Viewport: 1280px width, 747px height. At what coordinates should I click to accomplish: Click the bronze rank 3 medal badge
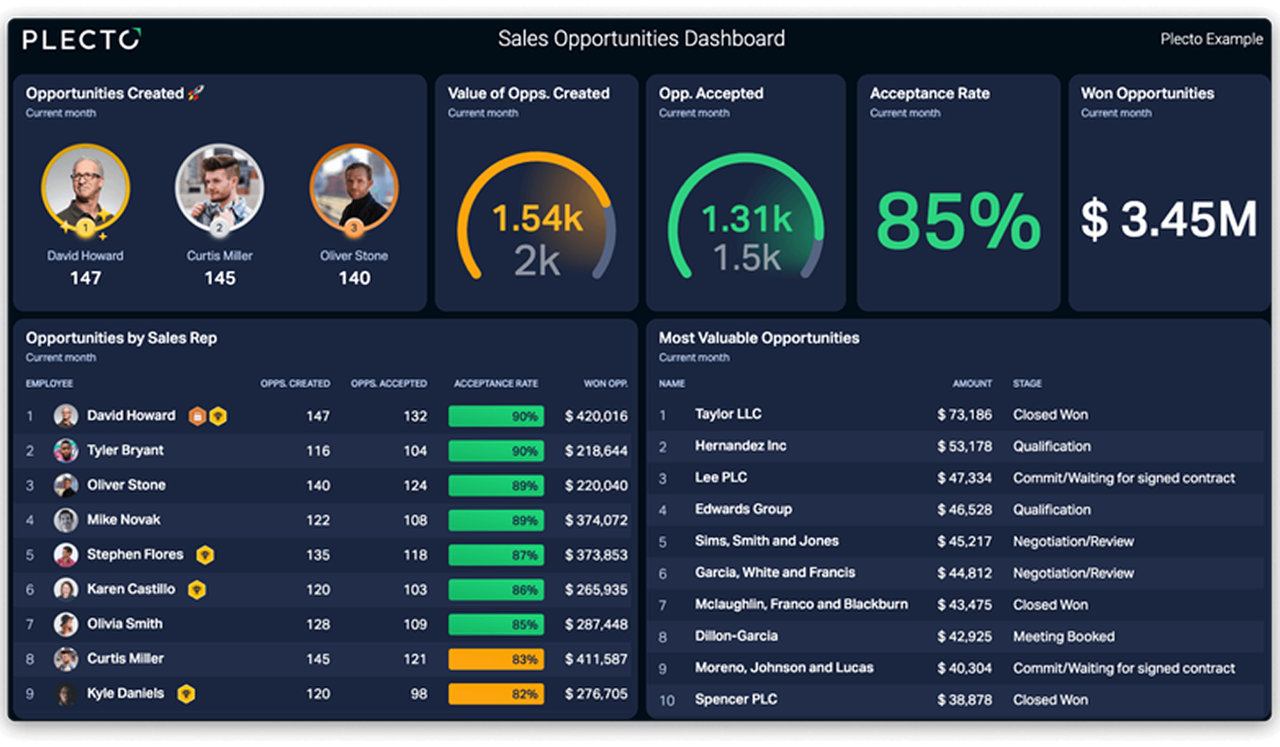click(353, 228)
